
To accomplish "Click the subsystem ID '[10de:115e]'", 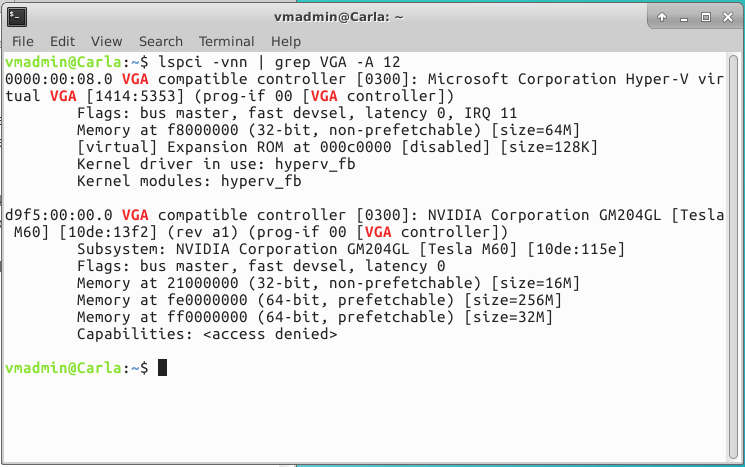I will [x=576, y=249].
